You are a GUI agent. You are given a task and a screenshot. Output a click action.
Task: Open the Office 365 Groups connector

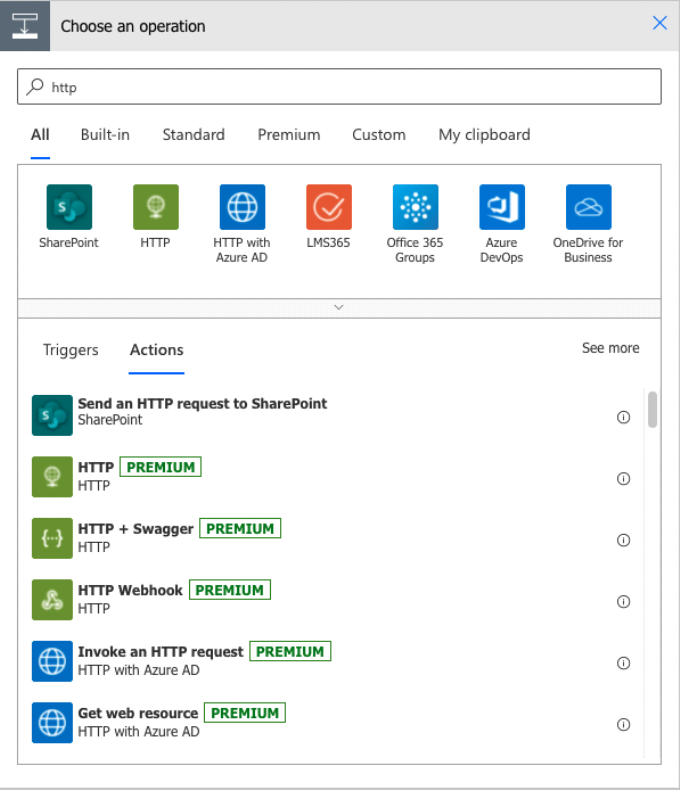click(x=415, y=207)
